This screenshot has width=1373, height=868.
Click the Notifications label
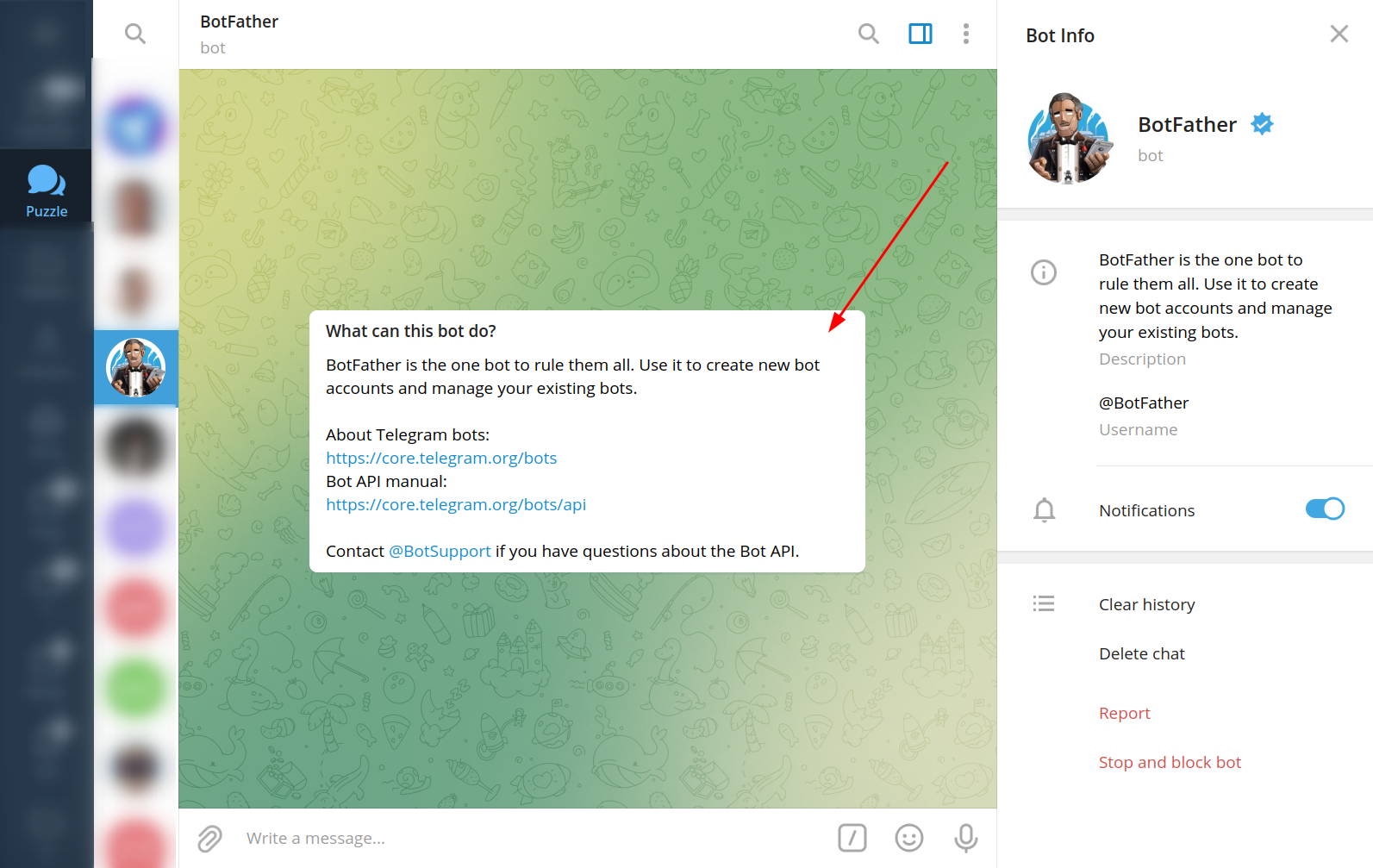point(1147,510)
